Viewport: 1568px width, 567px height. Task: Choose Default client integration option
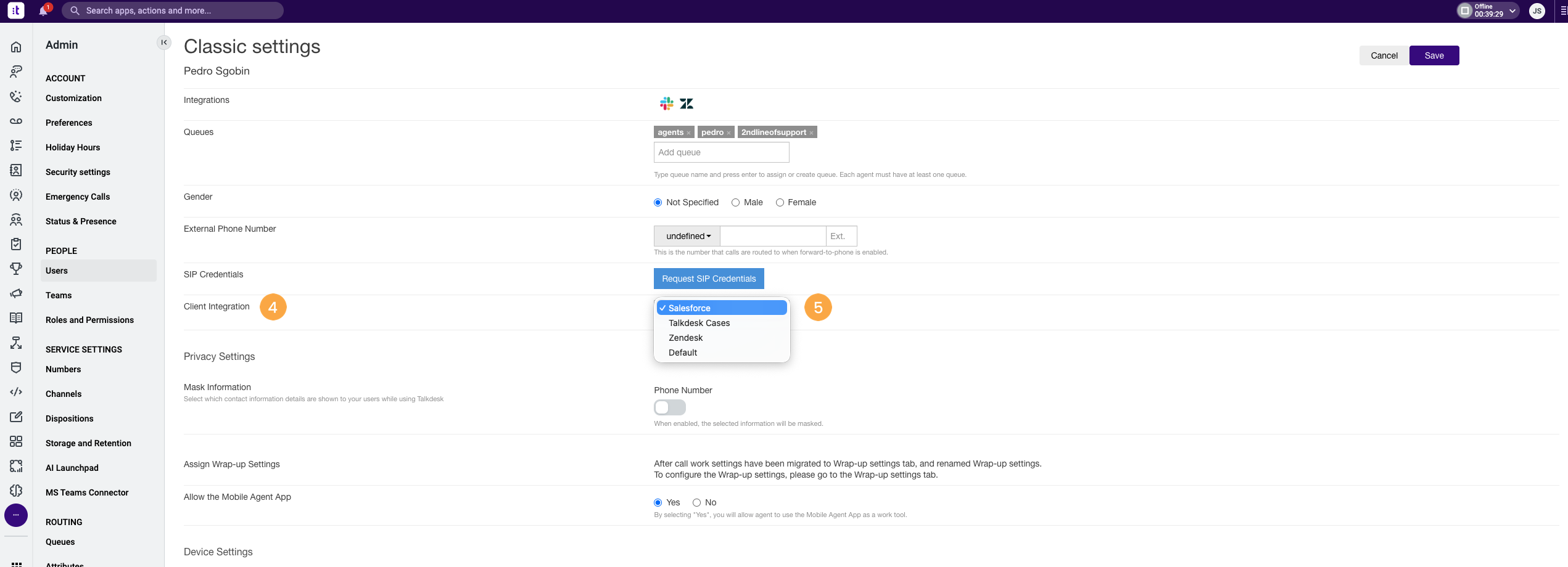point(722,353)
